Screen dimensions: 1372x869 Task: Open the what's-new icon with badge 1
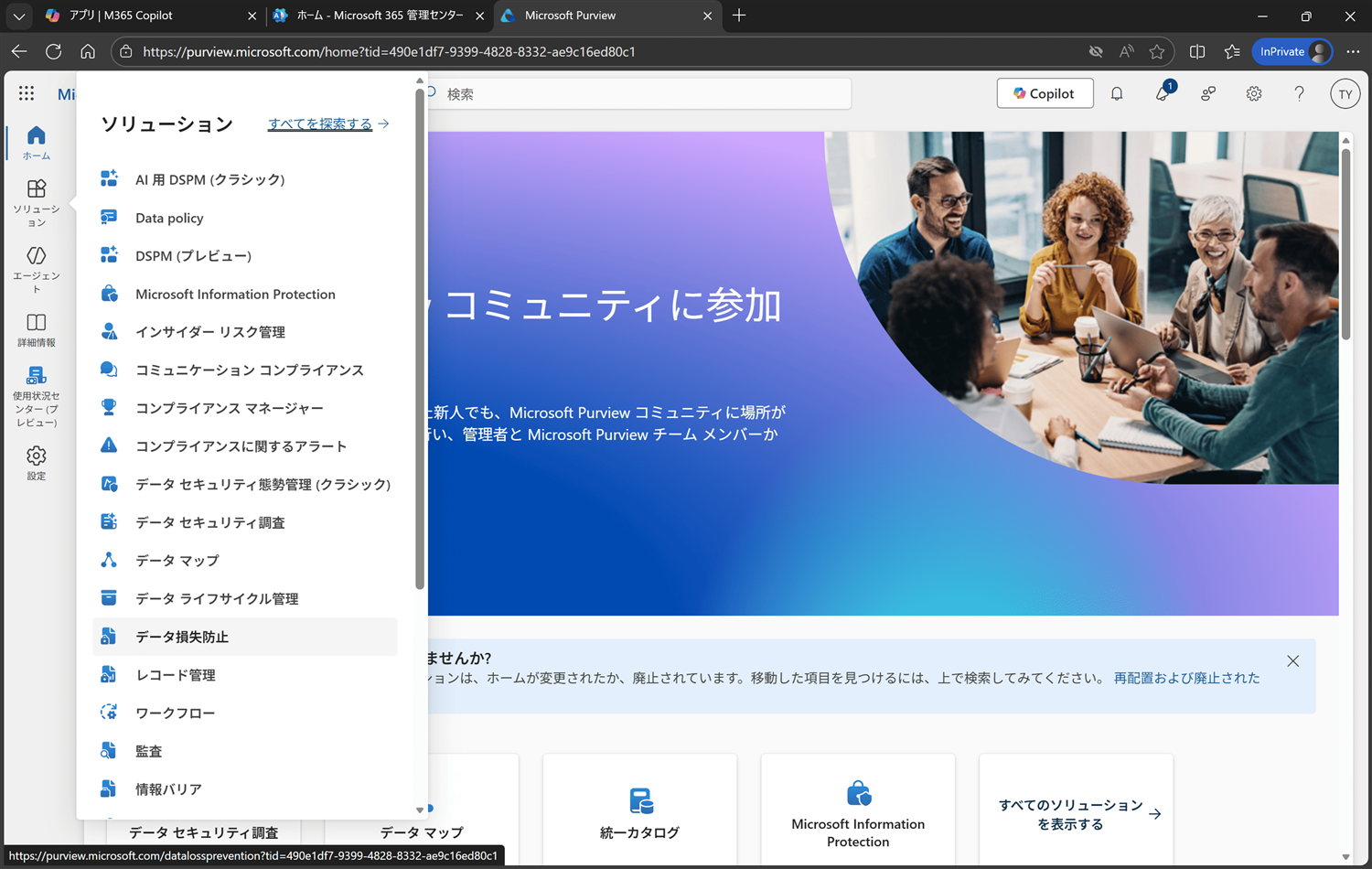[1163, 93]
